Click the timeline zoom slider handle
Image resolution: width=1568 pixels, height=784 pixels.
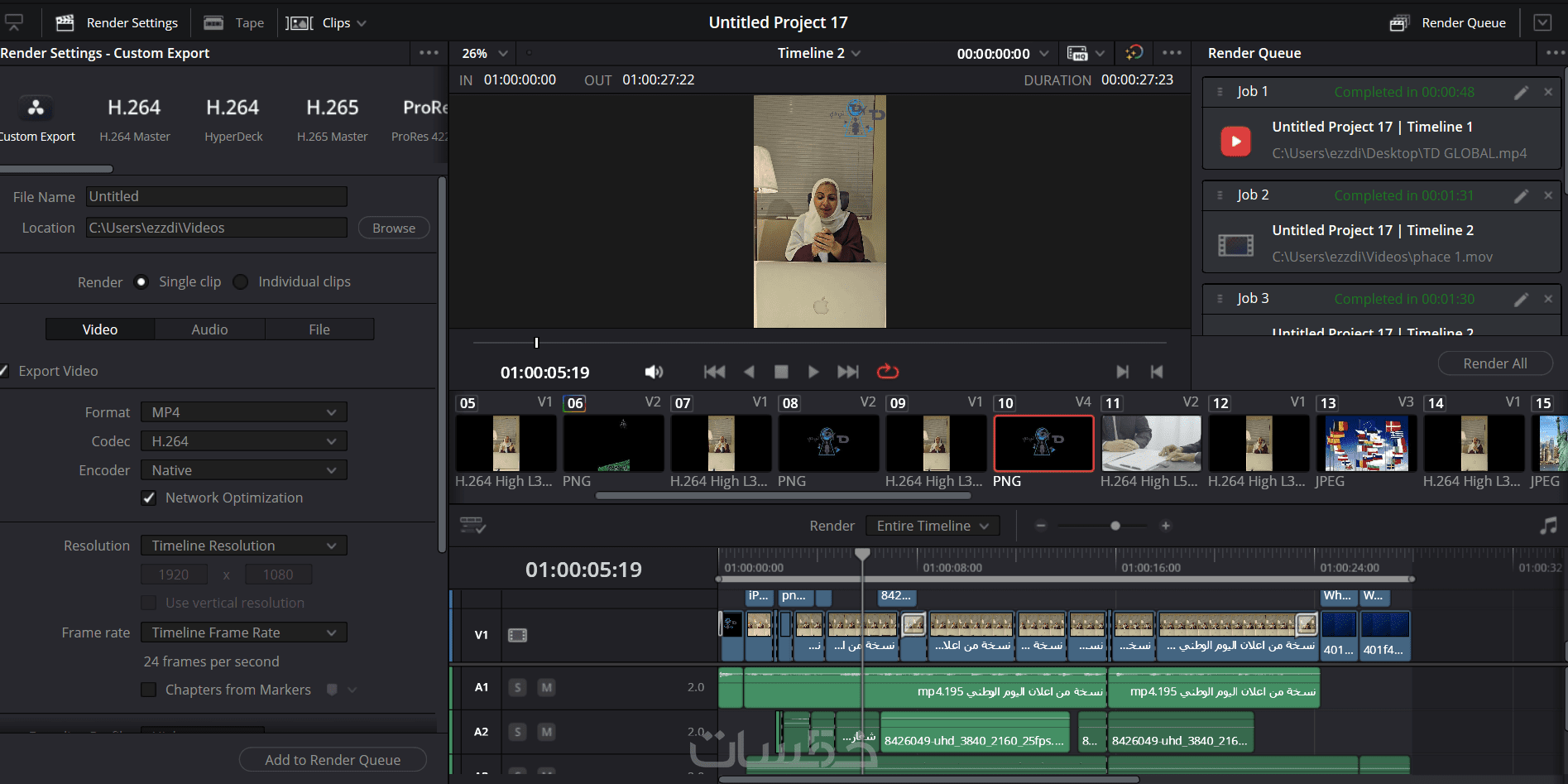[x=1115, y=526]
